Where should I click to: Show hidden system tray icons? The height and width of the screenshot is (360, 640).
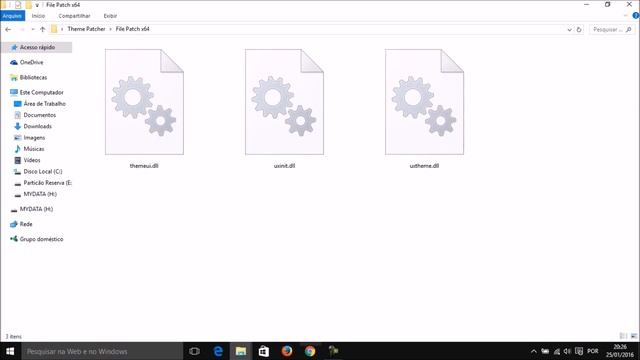click(533, 351)
